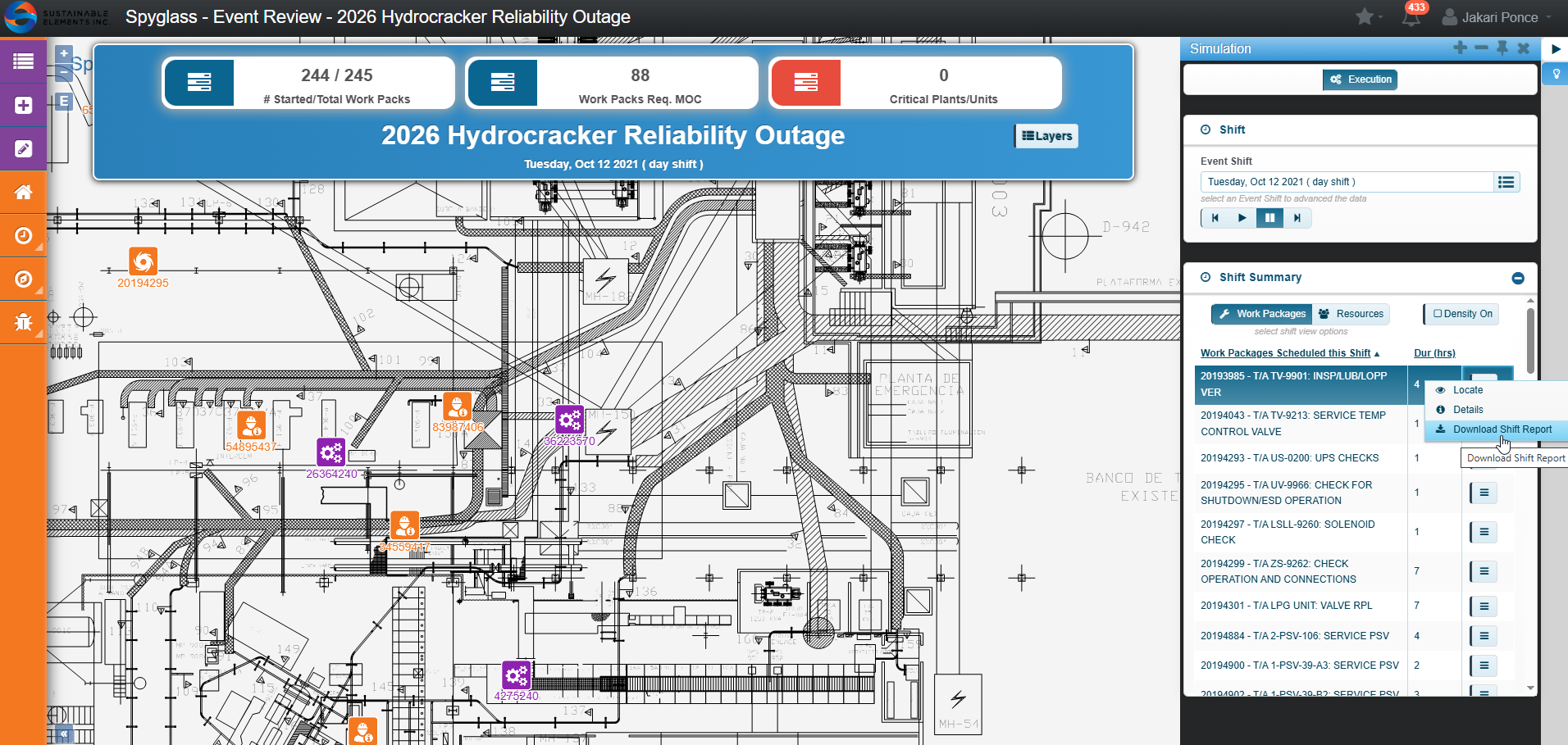This screenshot has height=745, width=1568.
Task: Click the Event Shift date field
Action: pyautogui.click(x=1347, y=182)
